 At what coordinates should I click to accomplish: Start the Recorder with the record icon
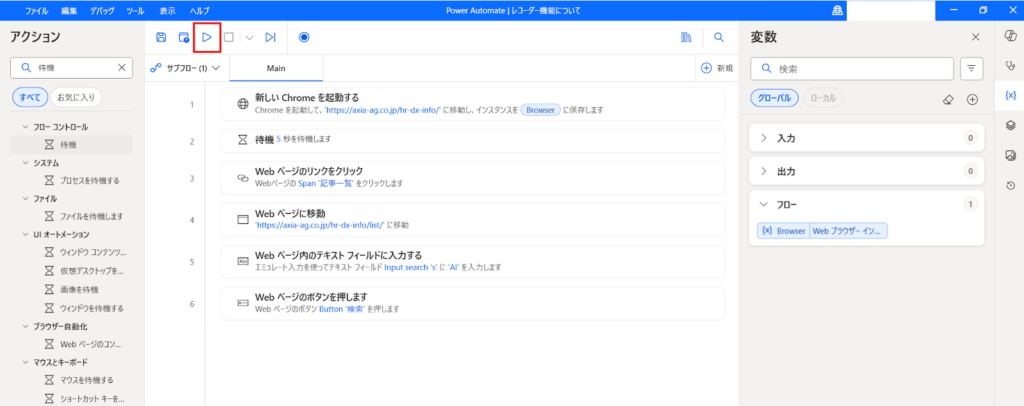(304, 37)
